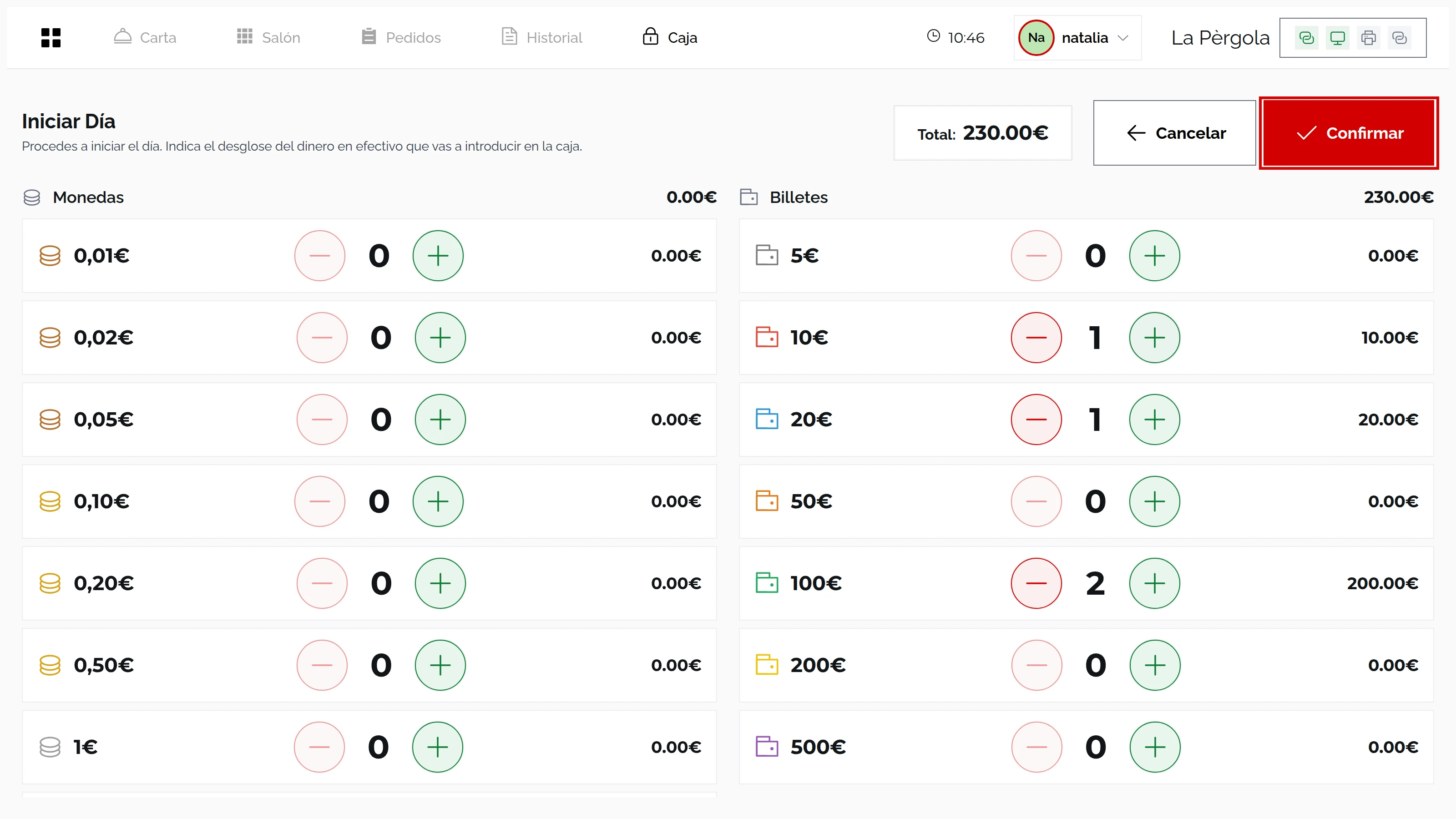The image size is (1456, 819).
Task: Confirm the cash opening
Action: point(1349,133)
